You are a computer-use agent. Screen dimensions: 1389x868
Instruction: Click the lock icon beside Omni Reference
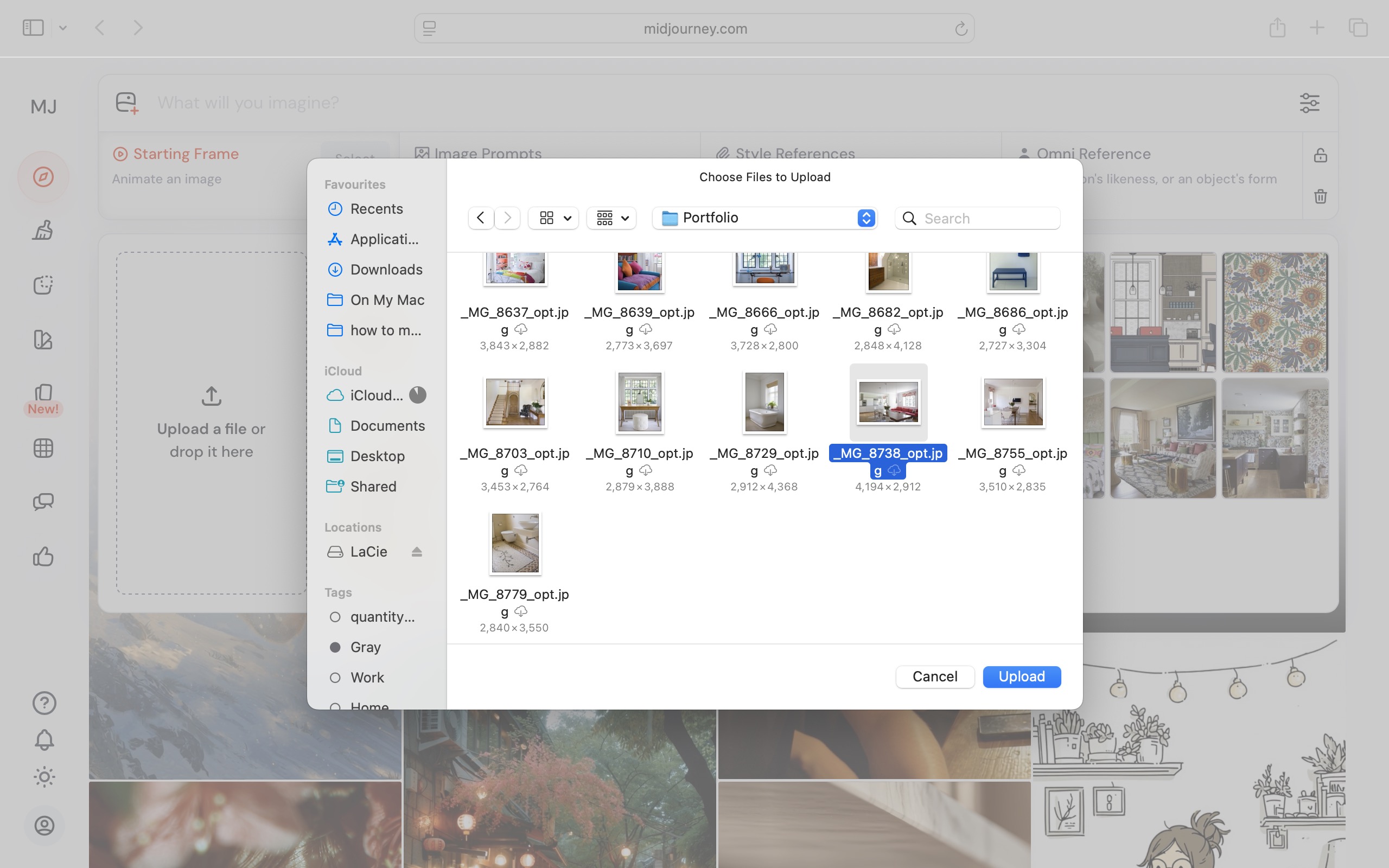(1320, 155)
